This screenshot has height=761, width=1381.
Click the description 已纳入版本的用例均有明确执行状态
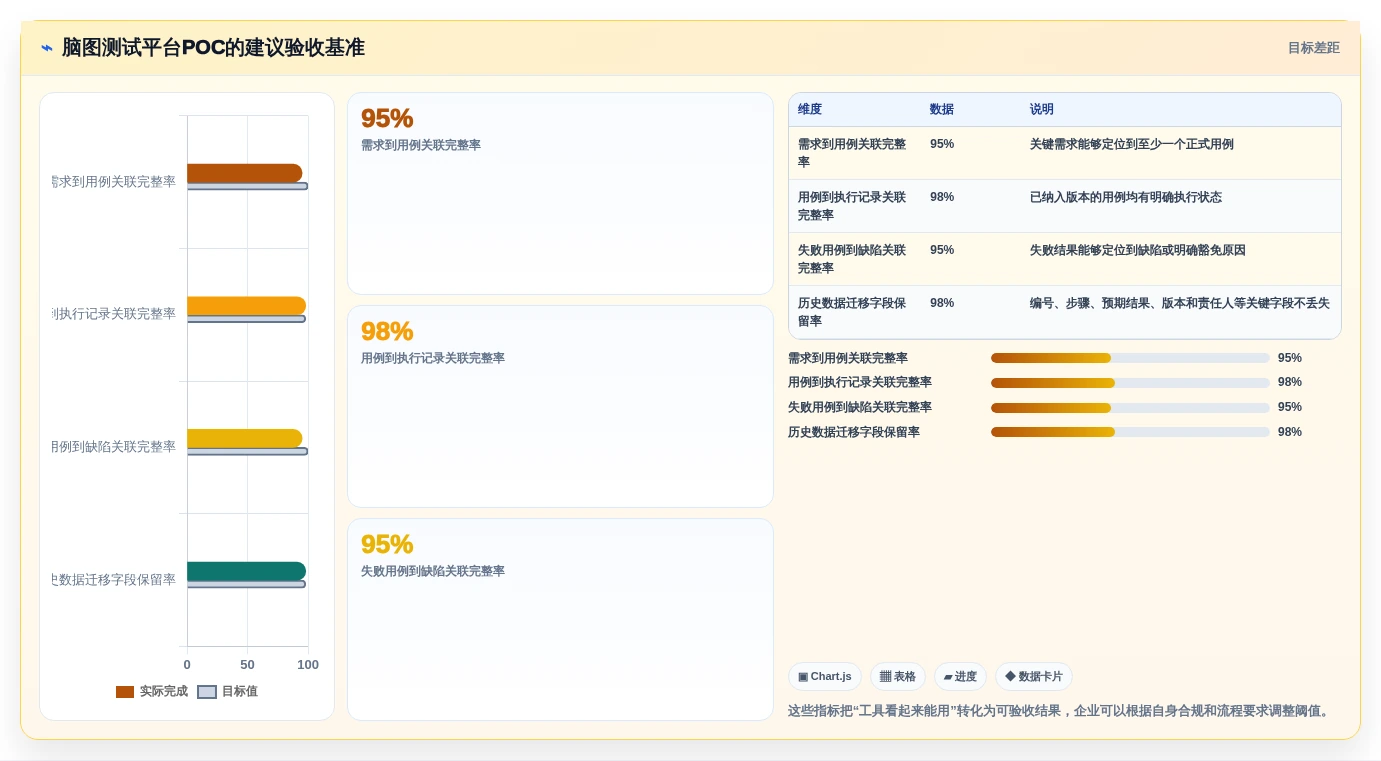click(1126, 197)
